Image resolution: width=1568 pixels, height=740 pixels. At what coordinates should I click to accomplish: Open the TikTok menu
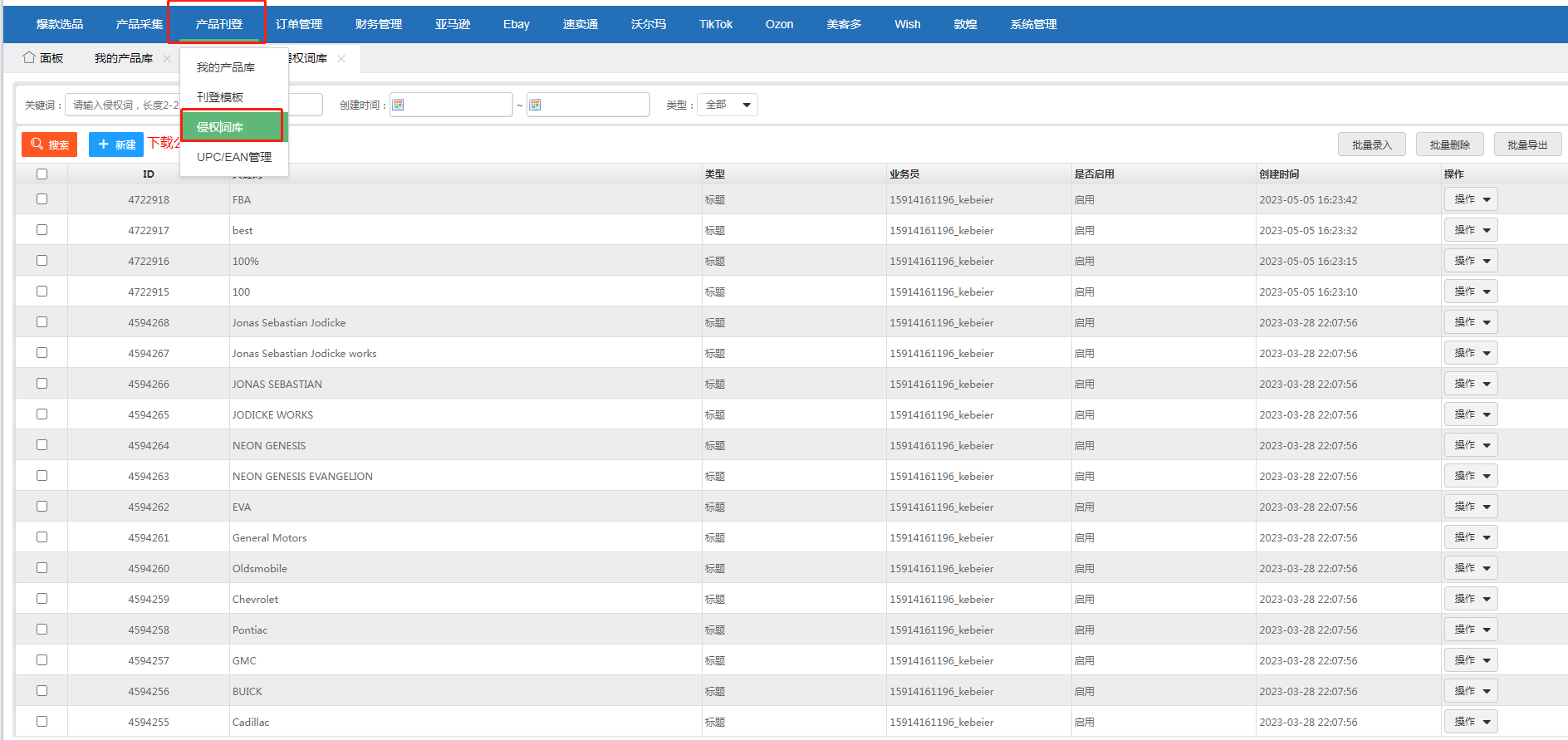tap(716, 24)
